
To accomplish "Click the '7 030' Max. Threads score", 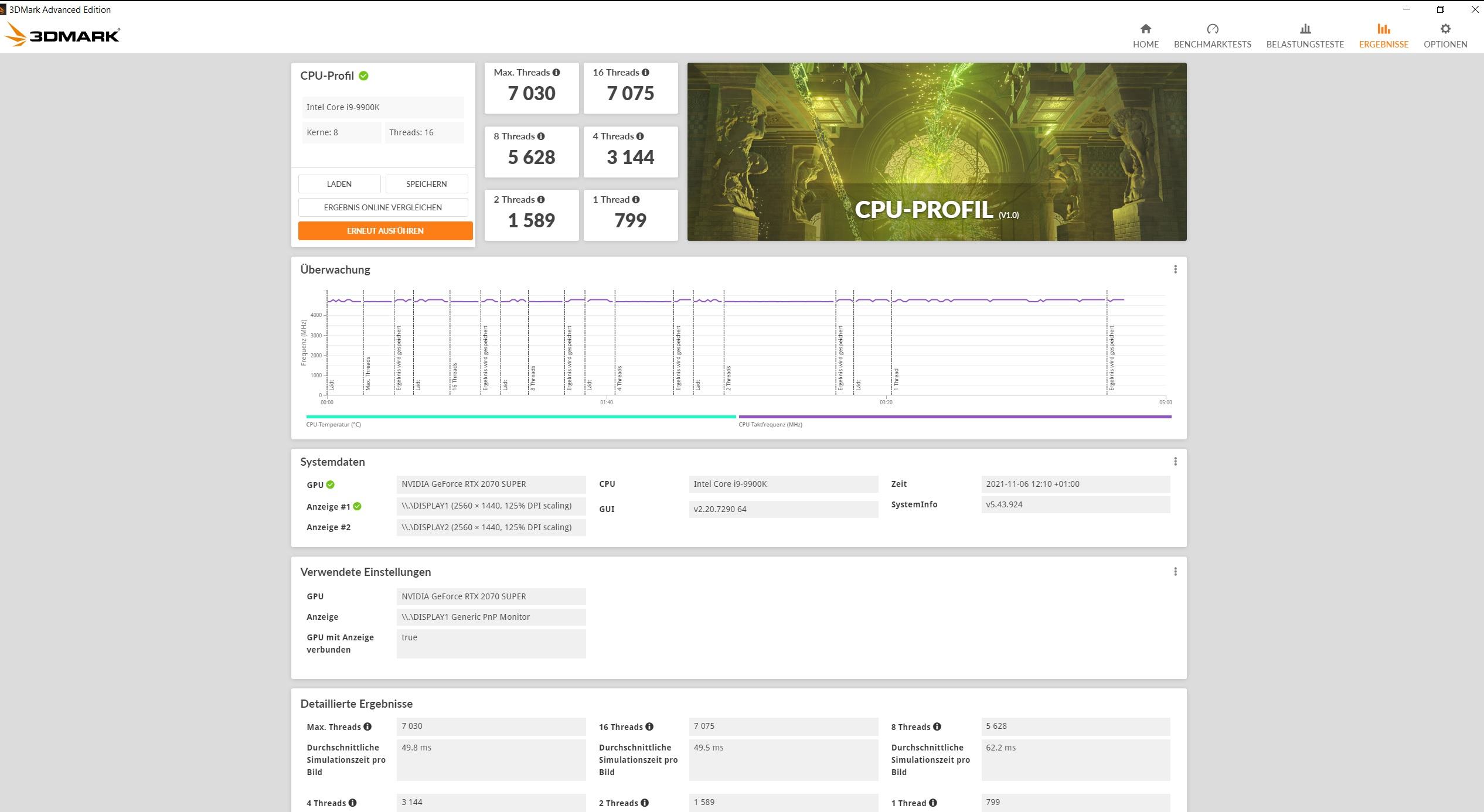I will [x=532, y=93].
